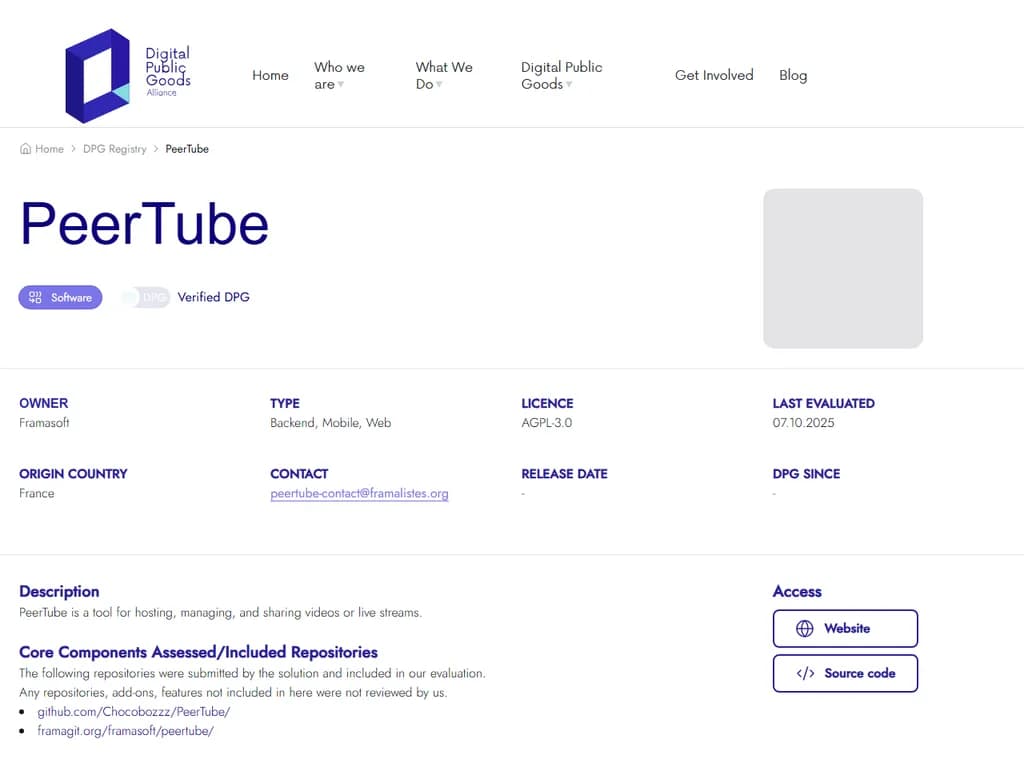Select PeerTube in the breadcrumb trail
Viewport: 1024px width, 768px height.
pos(187,148)
